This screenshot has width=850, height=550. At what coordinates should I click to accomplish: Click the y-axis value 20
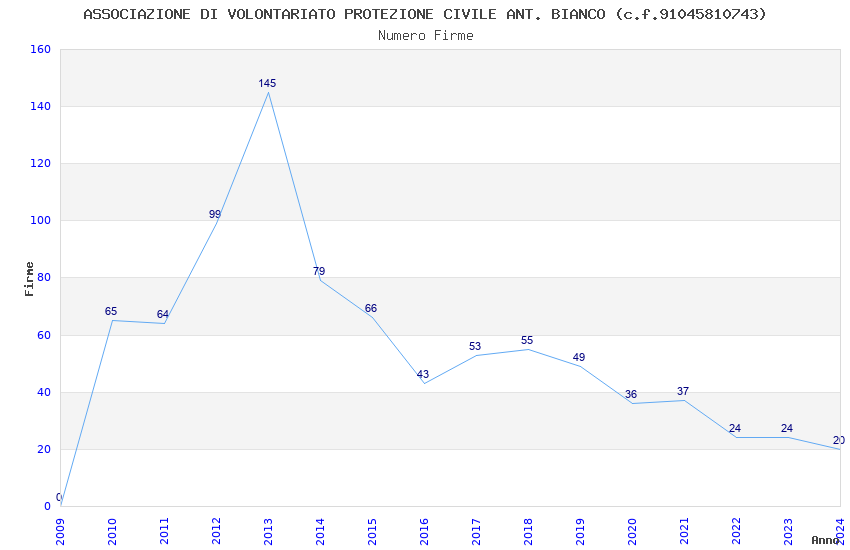coord(44,449)
